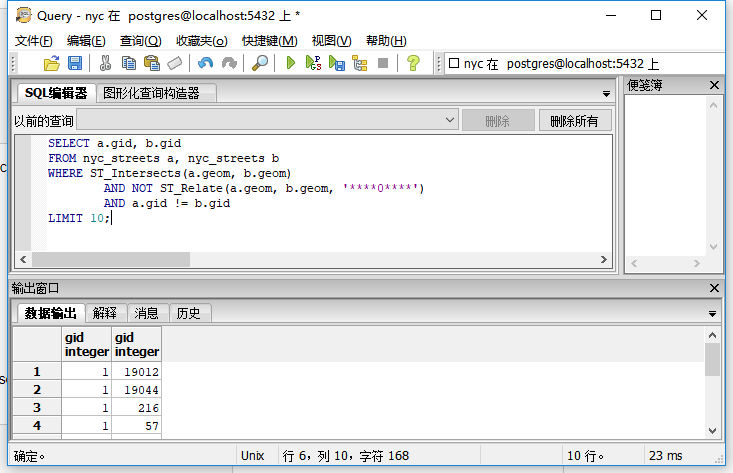Click the cell containing 216
Image resolution: width=733 pixels, height=473 pixels.
coord(137,408)
